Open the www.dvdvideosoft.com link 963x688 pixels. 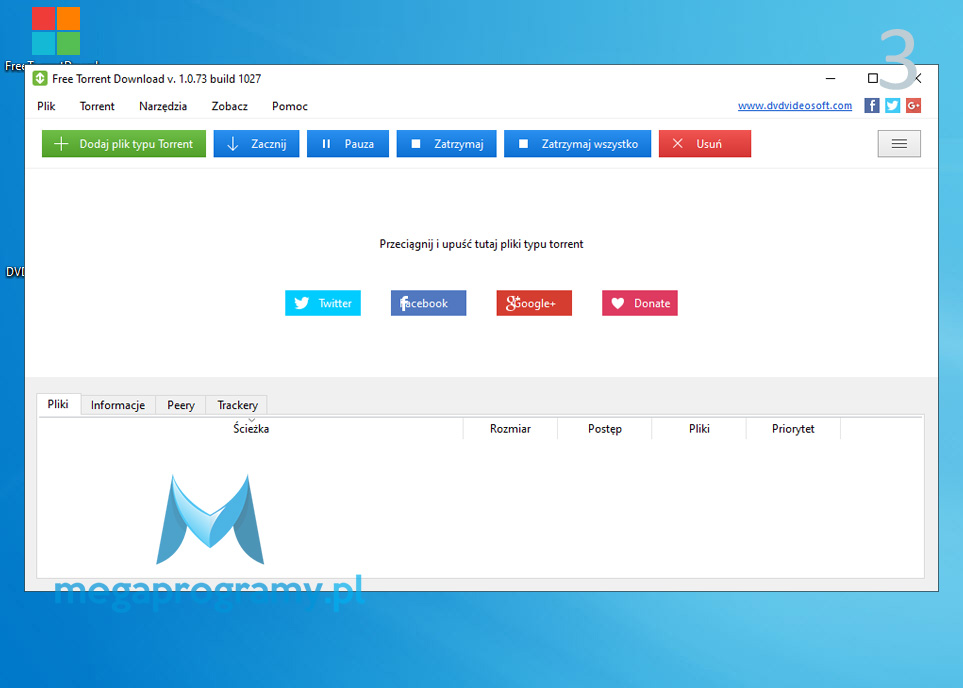click(795, 106)
